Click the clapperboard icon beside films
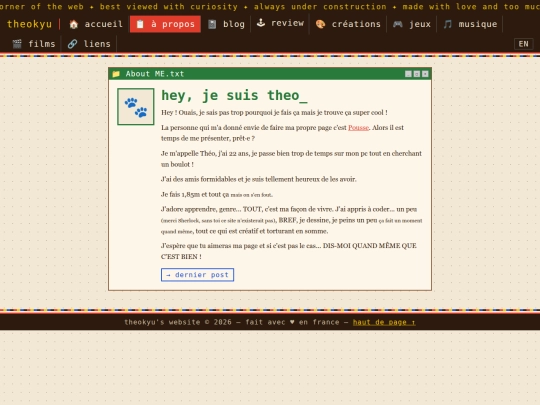 pos(17,44)
